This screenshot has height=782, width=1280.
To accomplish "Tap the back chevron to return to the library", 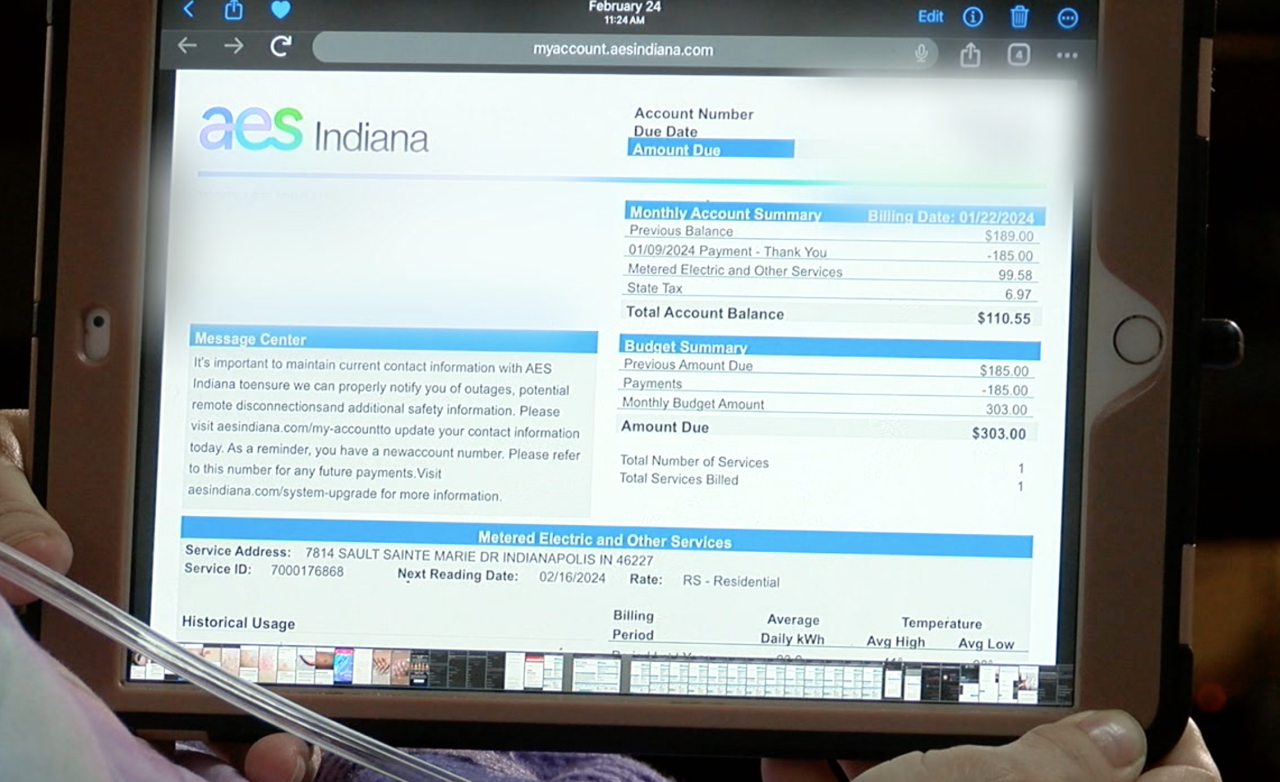I will pyautogui.click(x=188, y=10).
